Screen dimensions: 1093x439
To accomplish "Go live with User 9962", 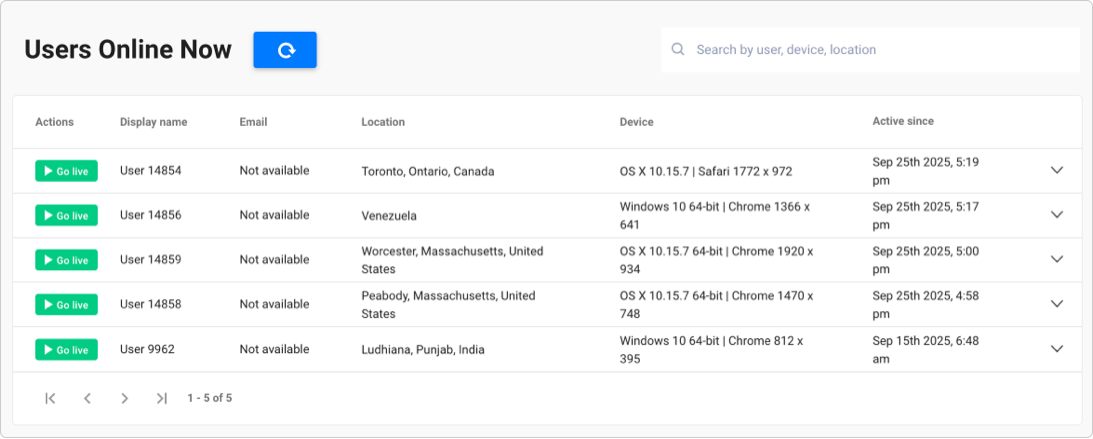I will (x=66, y=349).
